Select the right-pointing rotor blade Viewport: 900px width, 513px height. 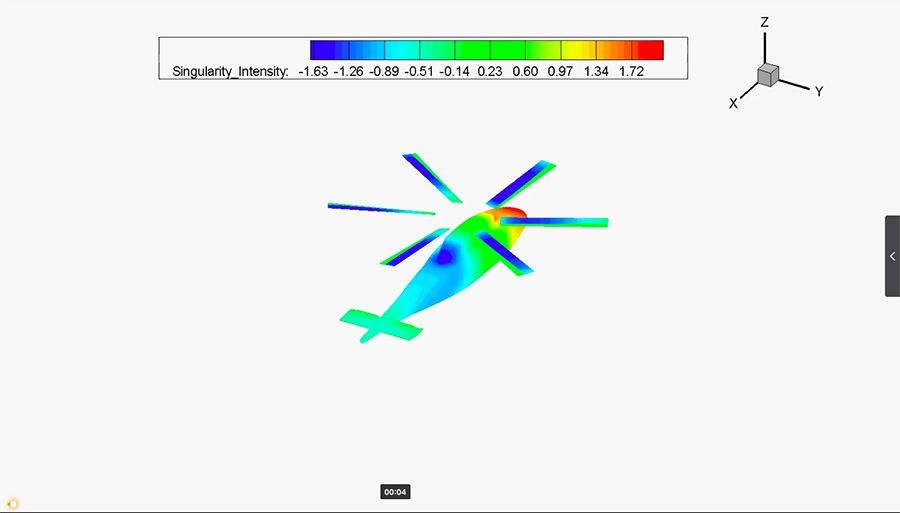[560, 221]
